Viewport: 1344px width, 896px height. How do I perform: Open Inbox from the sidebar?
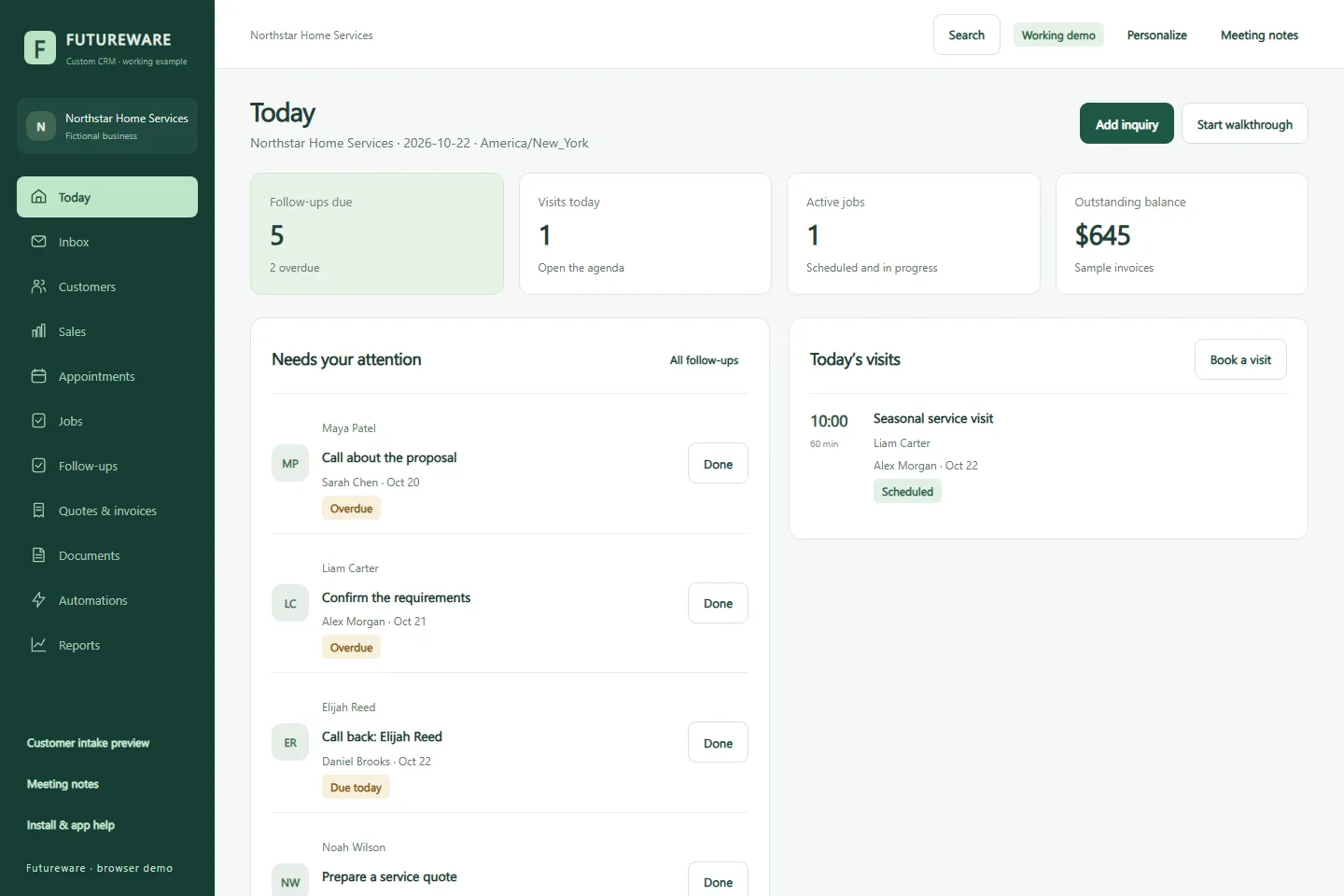pos(107,242)
